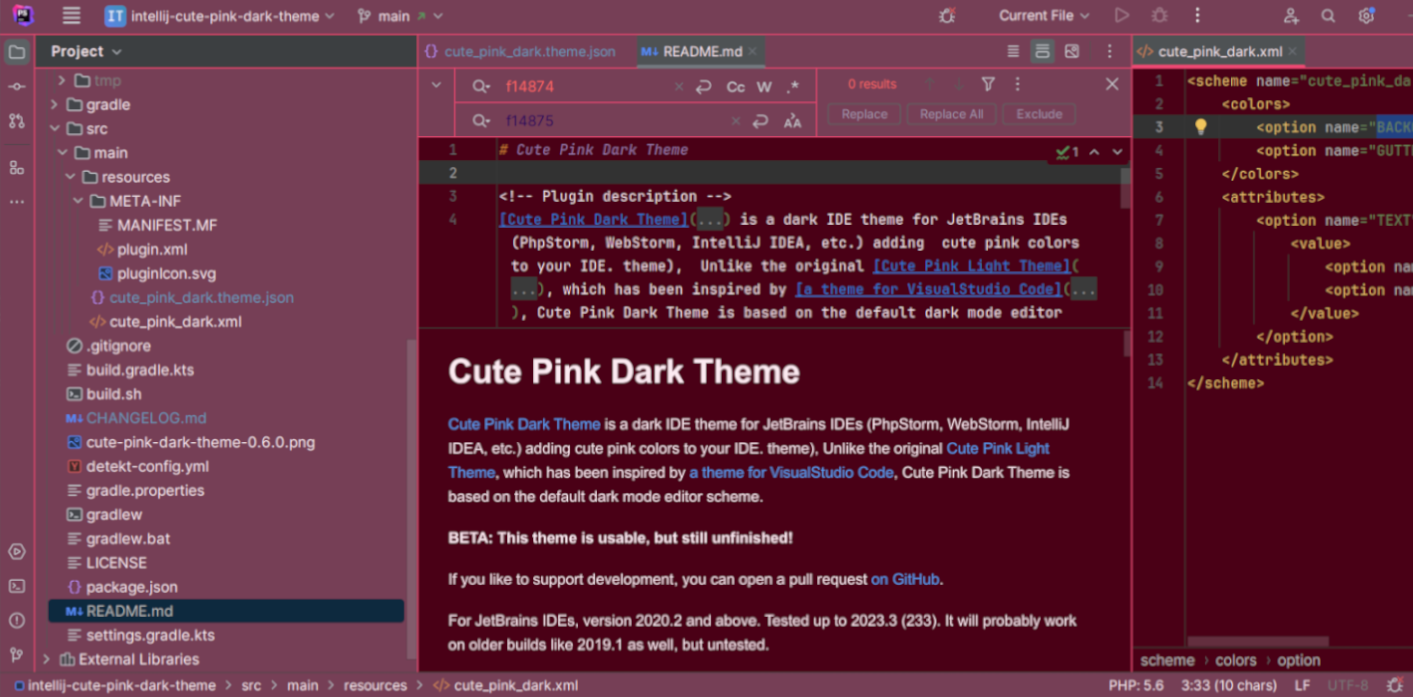Click resources breadcrumb in navigation bar
Image resolution: width=1413 pixels, height=697 pixels.
point(375,686)
